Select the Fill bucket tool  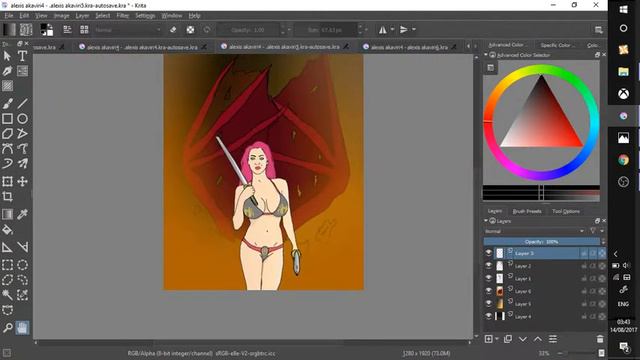point(7,230)
